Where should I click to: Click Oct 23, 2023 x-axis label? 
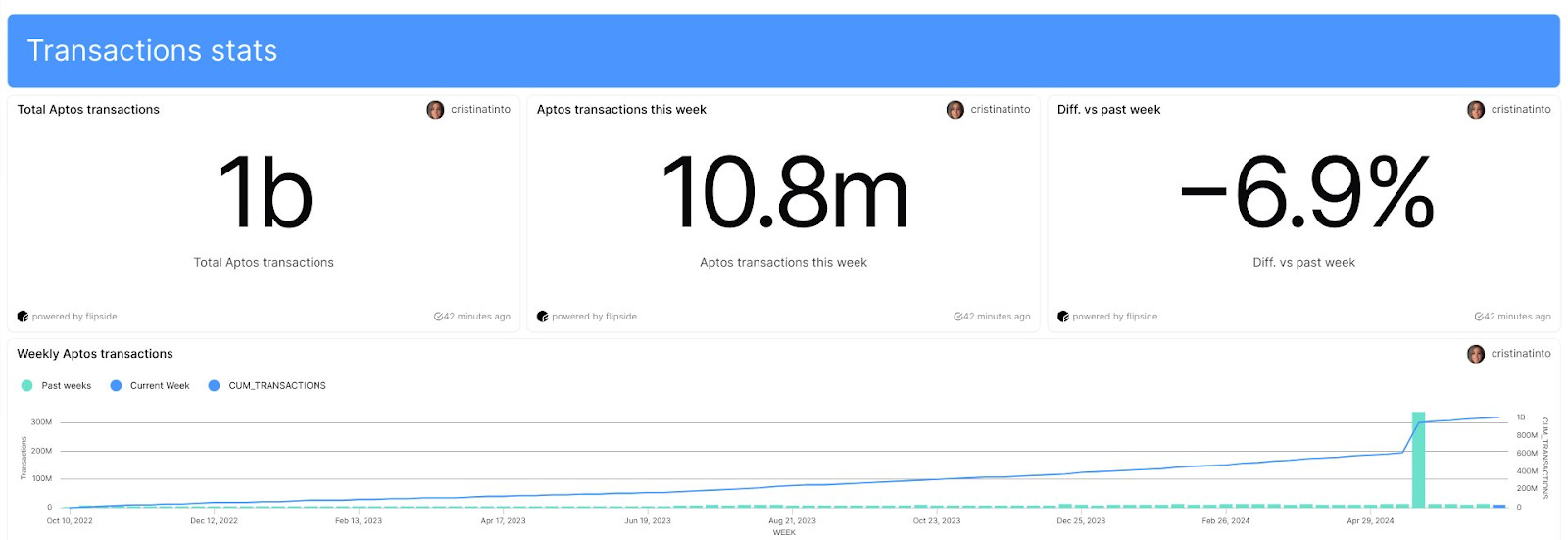pos(937,521)
